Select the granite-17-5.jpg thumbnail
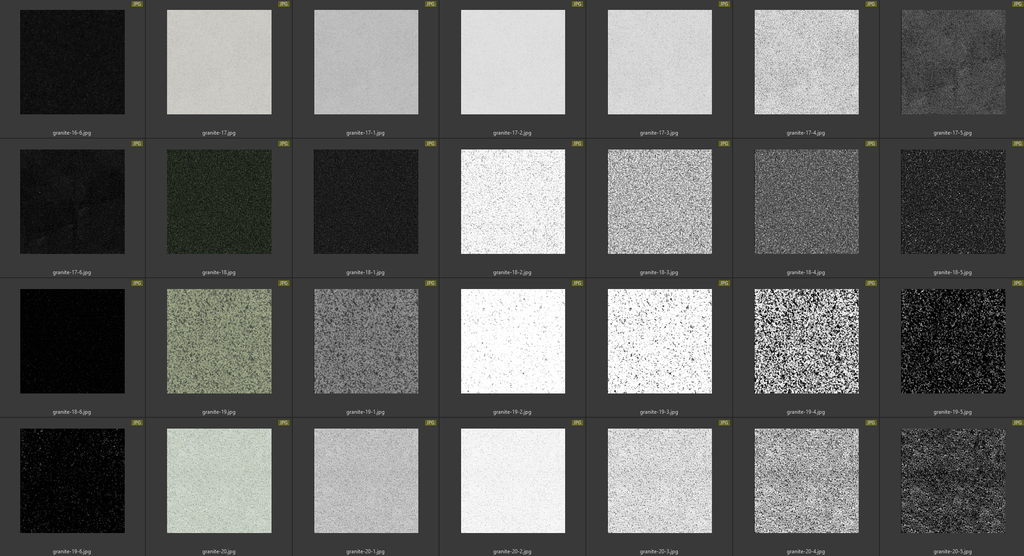Screen dimensions: 1024x556 (x=953, y=62)
